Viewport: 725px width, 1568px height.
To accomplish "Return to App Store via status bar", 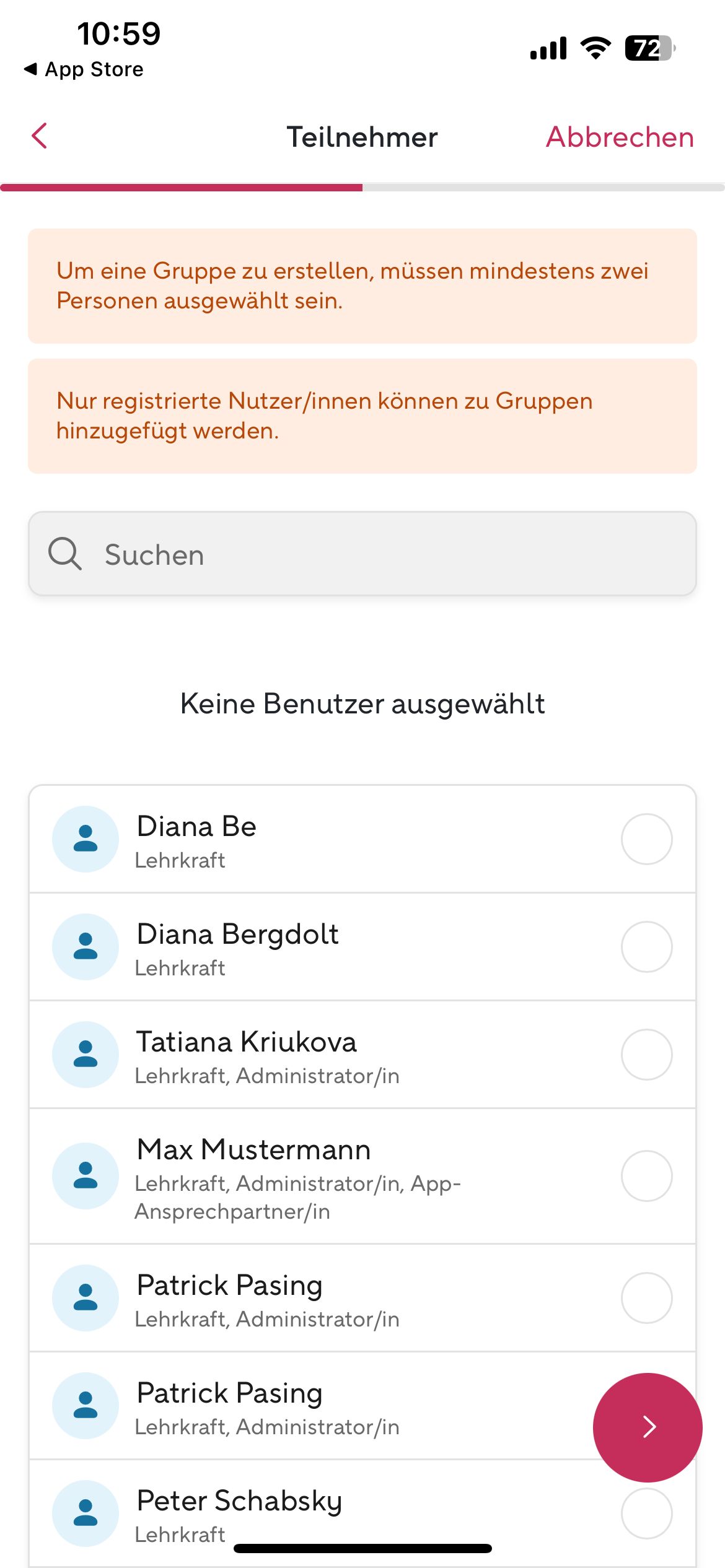I will coord(84,69).
